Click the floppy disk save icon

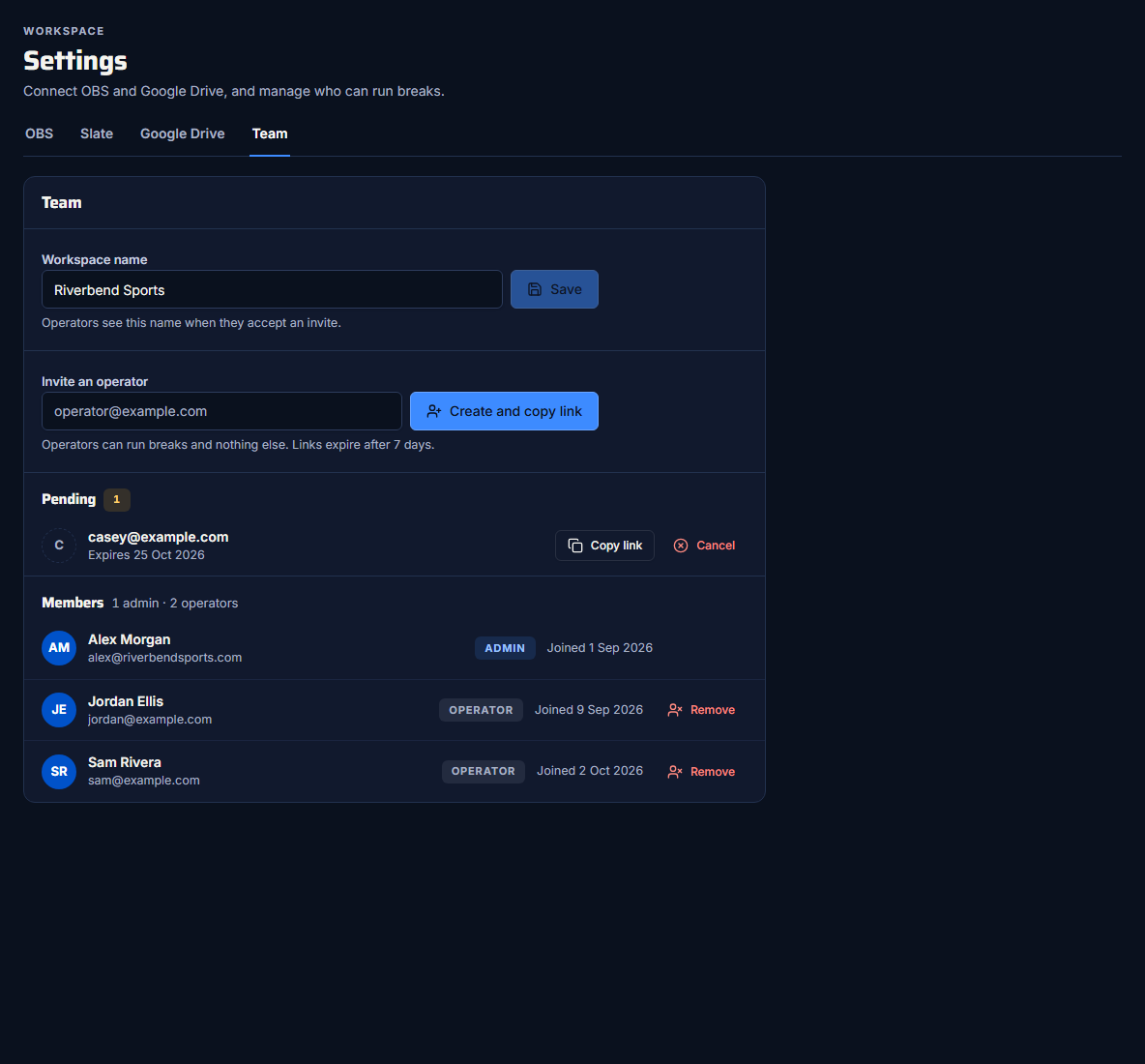(x=535, y=290)
